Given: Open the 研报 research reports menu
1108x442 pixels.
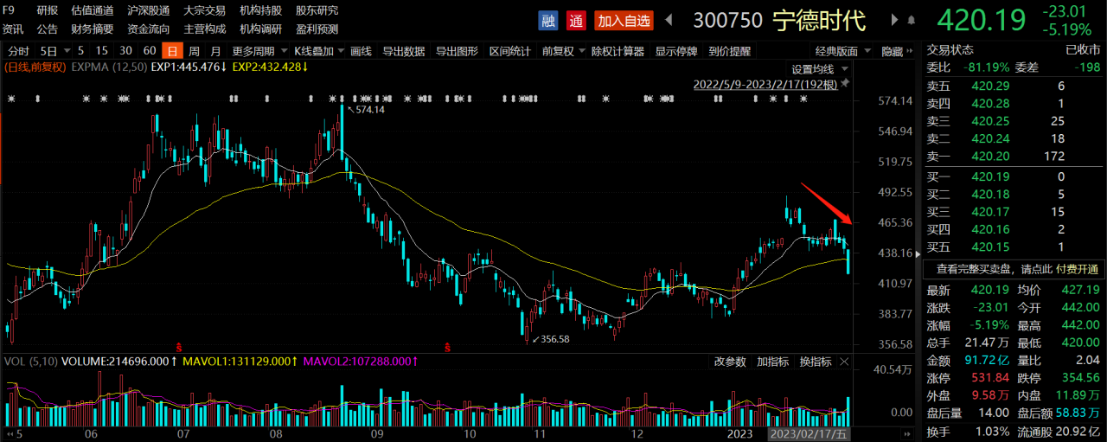Looking at the screenshot, I should (47, 11).
